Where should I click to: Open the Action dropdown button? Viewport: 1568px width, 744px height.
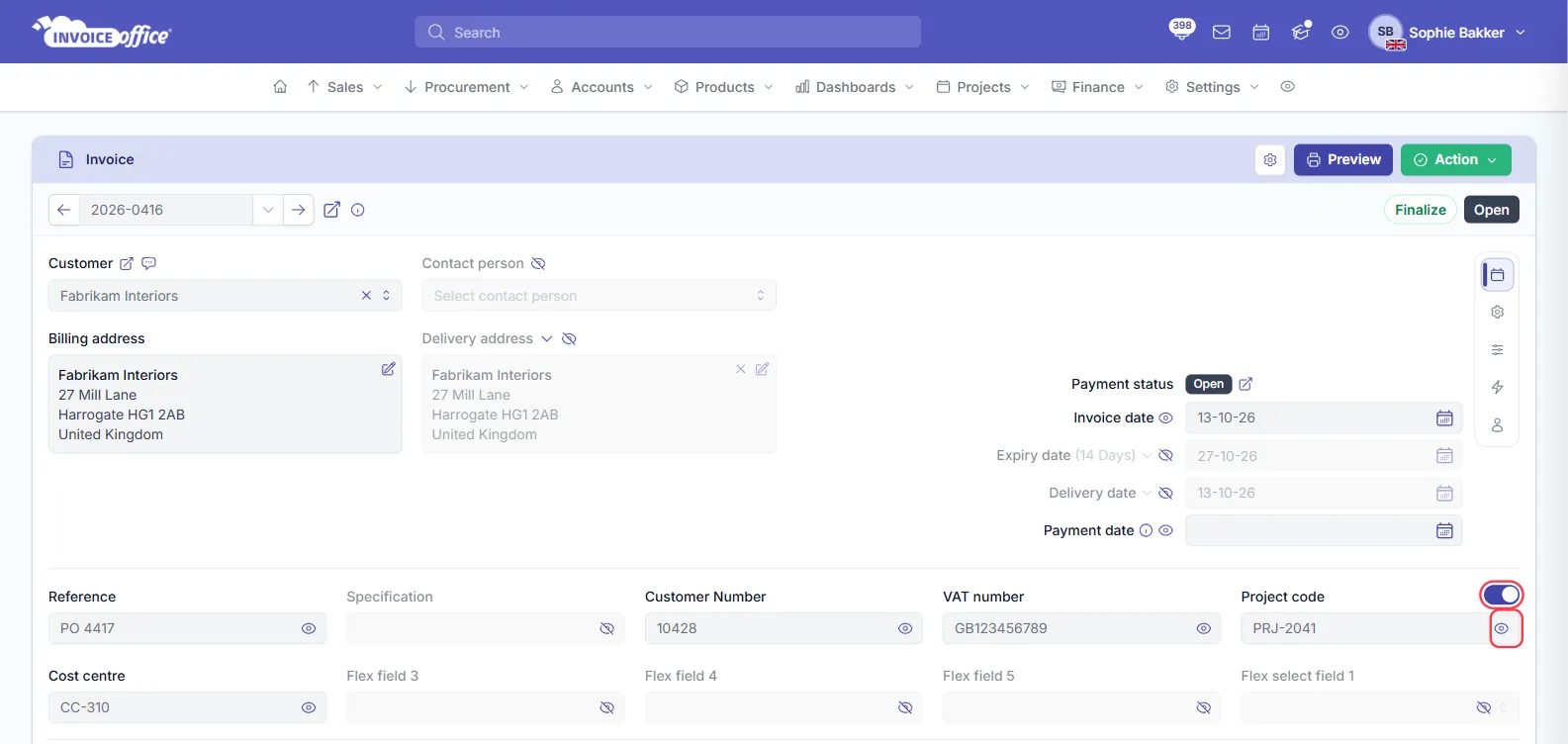[1456, 159]
